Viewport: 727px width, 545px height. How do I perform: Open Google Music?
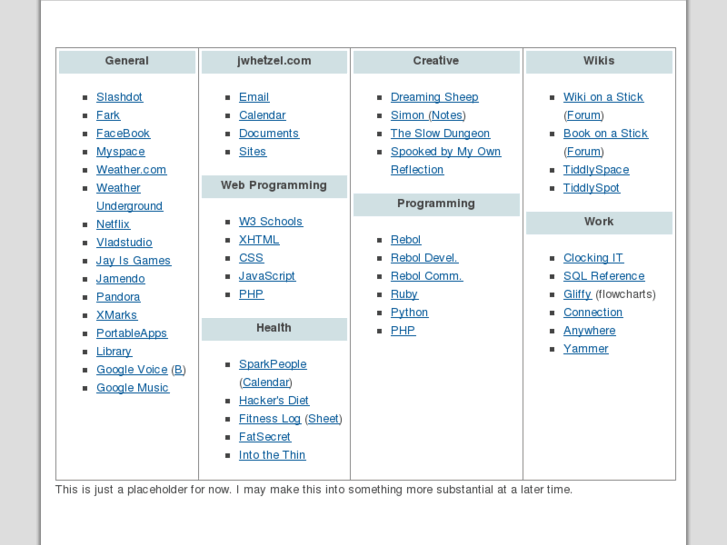tap(133, 388)
